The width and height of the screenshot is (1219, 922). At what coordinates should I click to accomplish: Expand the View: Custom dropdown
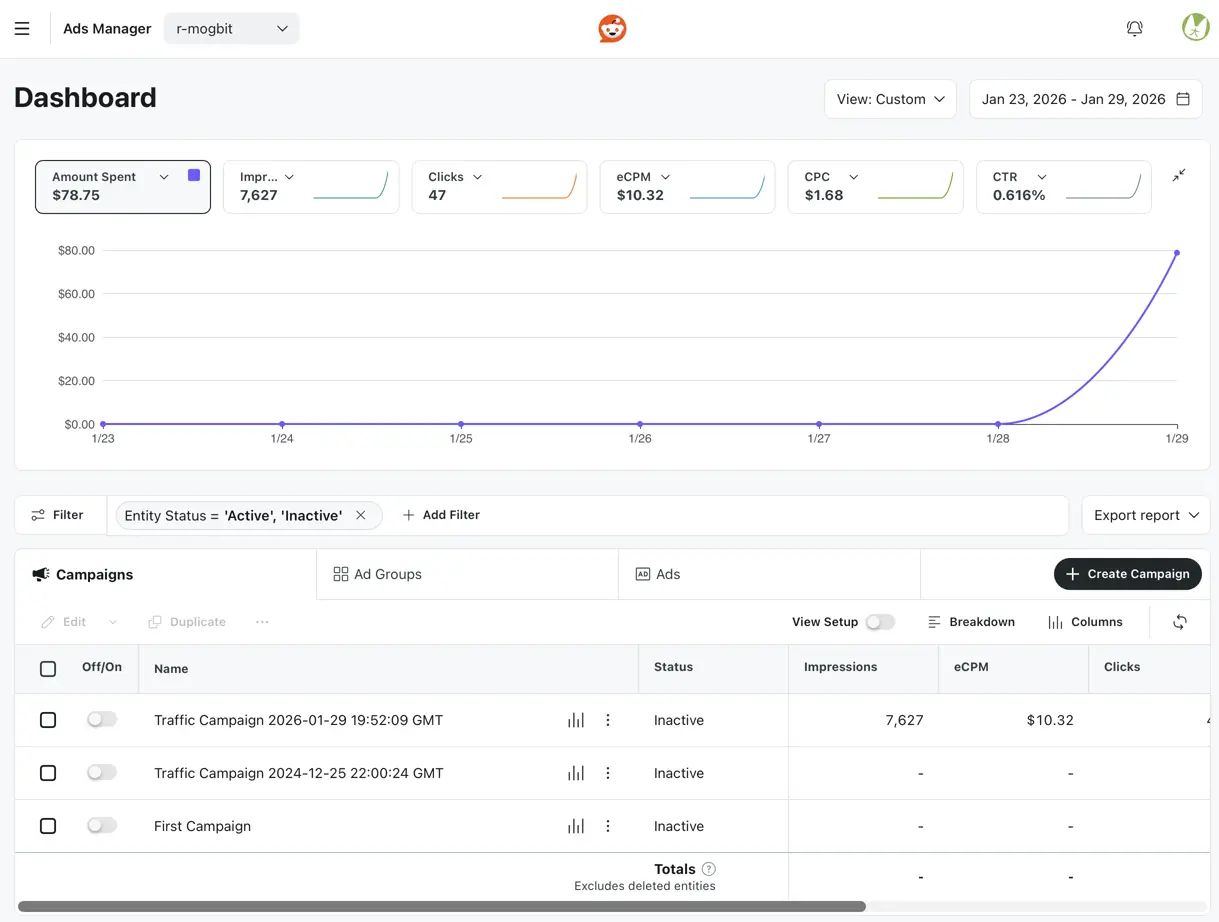point(890,99)
